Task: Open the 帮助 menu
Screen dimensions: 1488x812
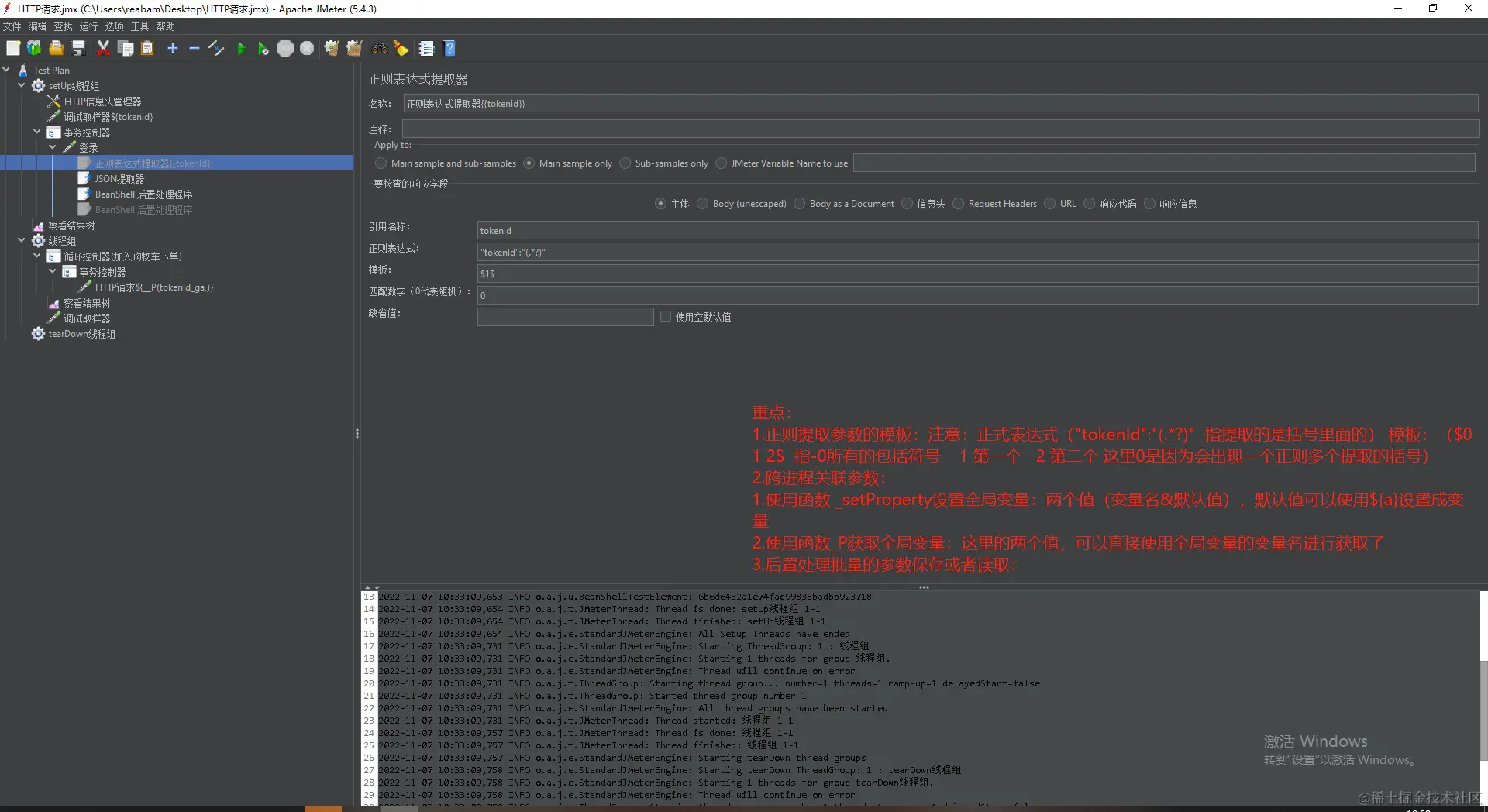Action: point(165,26)
